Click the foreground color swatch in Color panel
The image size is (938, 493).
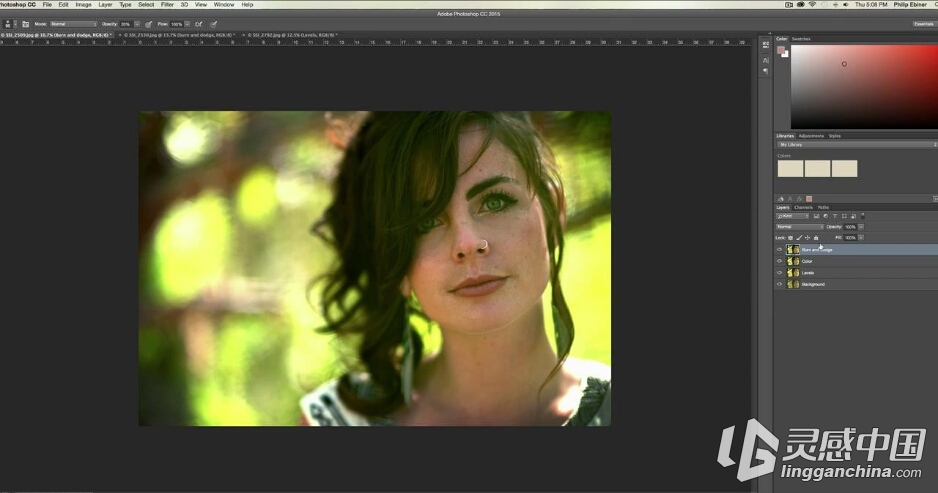(781, 50)
